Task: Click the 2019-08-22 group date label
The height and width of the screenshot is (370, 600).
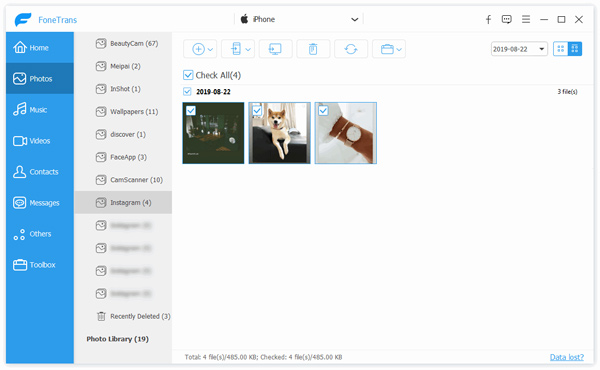Action: point(213,91)
